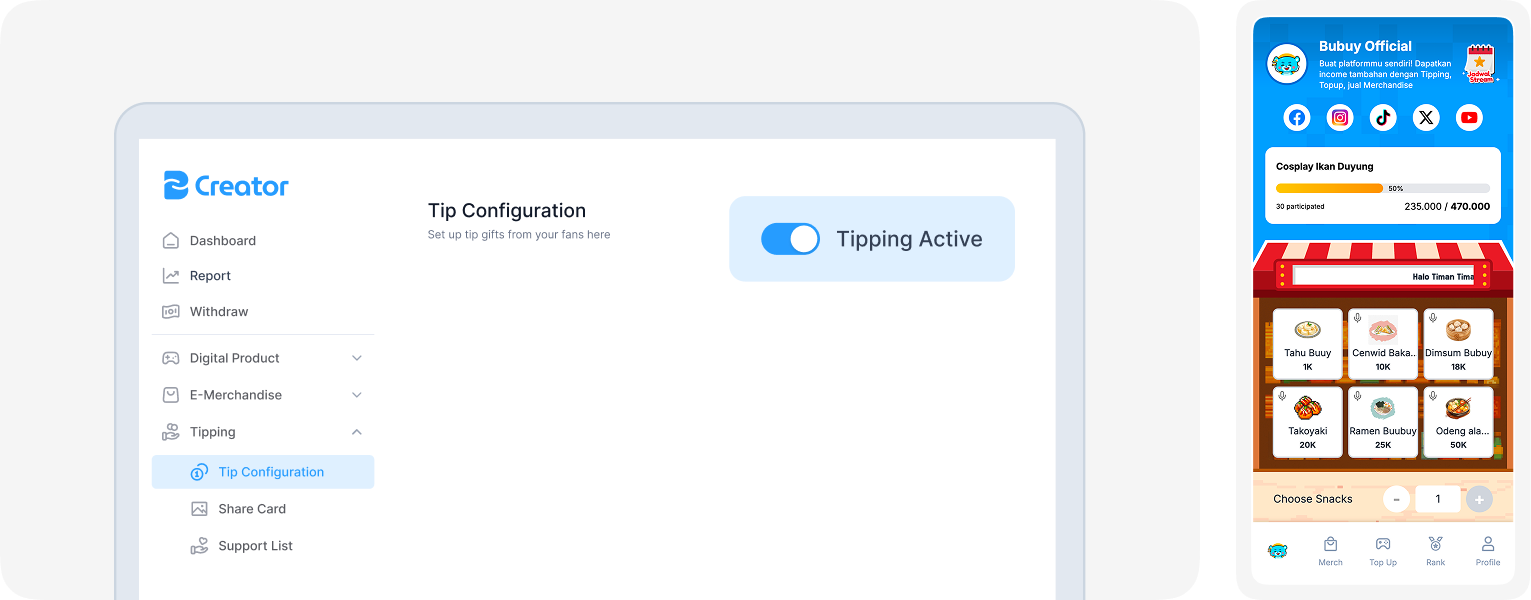Go to the Withdraw page
This screenshot has width=1531, height=600.
pyautogui.click(x=218, y=312)
